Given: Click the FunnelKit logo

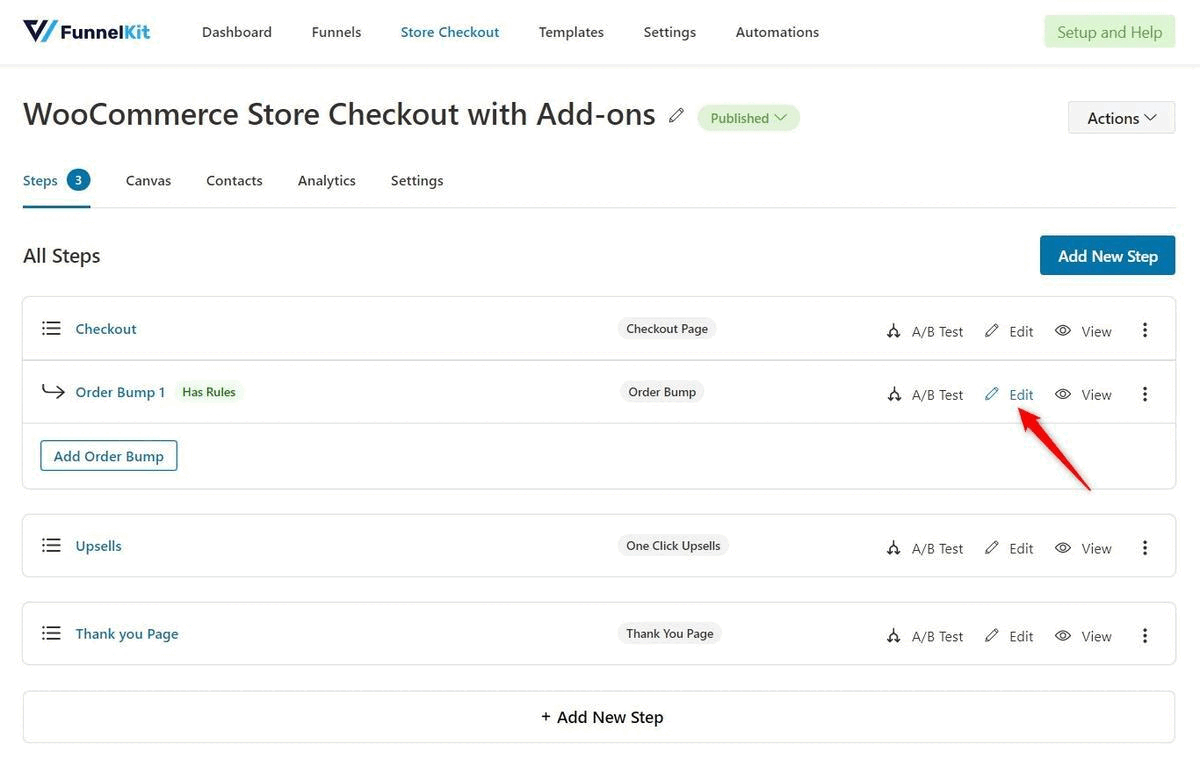Looking at the screenshot, I should point(87,31).
